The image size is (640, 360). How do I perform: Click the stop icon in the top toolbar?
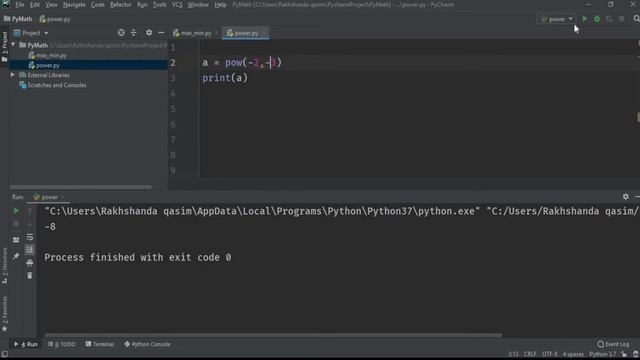pos(621,19)
